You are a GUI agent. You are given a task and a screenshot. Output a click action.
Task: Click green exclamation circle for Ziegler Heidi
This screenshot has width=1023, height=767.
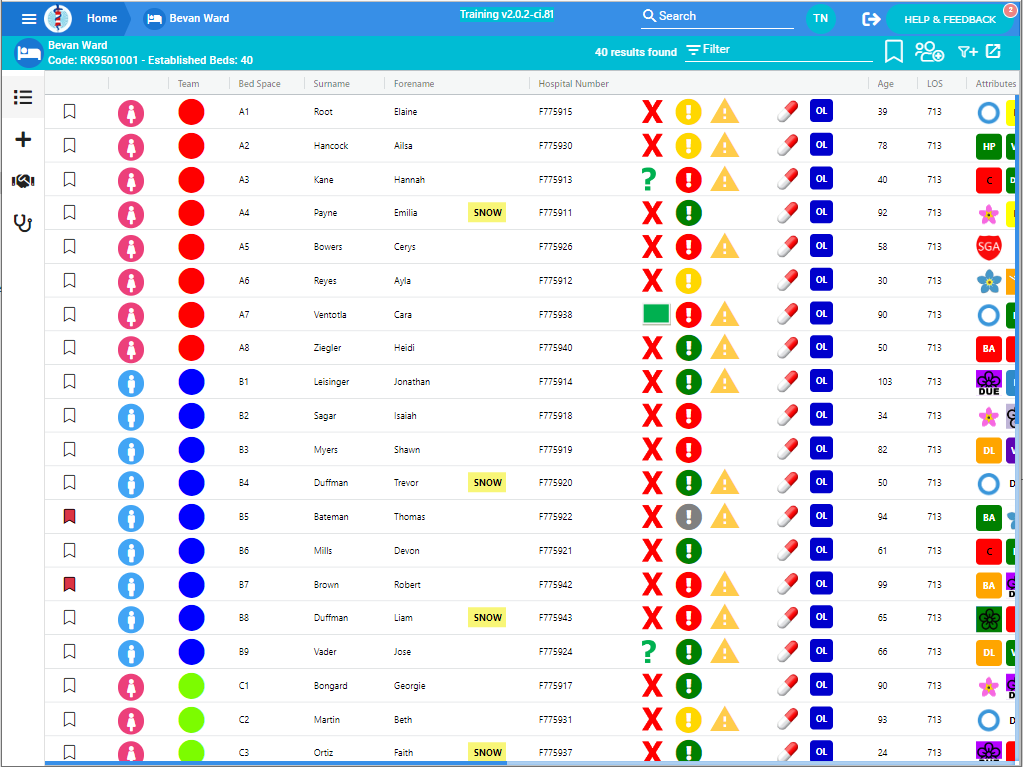tap(688, 348)
